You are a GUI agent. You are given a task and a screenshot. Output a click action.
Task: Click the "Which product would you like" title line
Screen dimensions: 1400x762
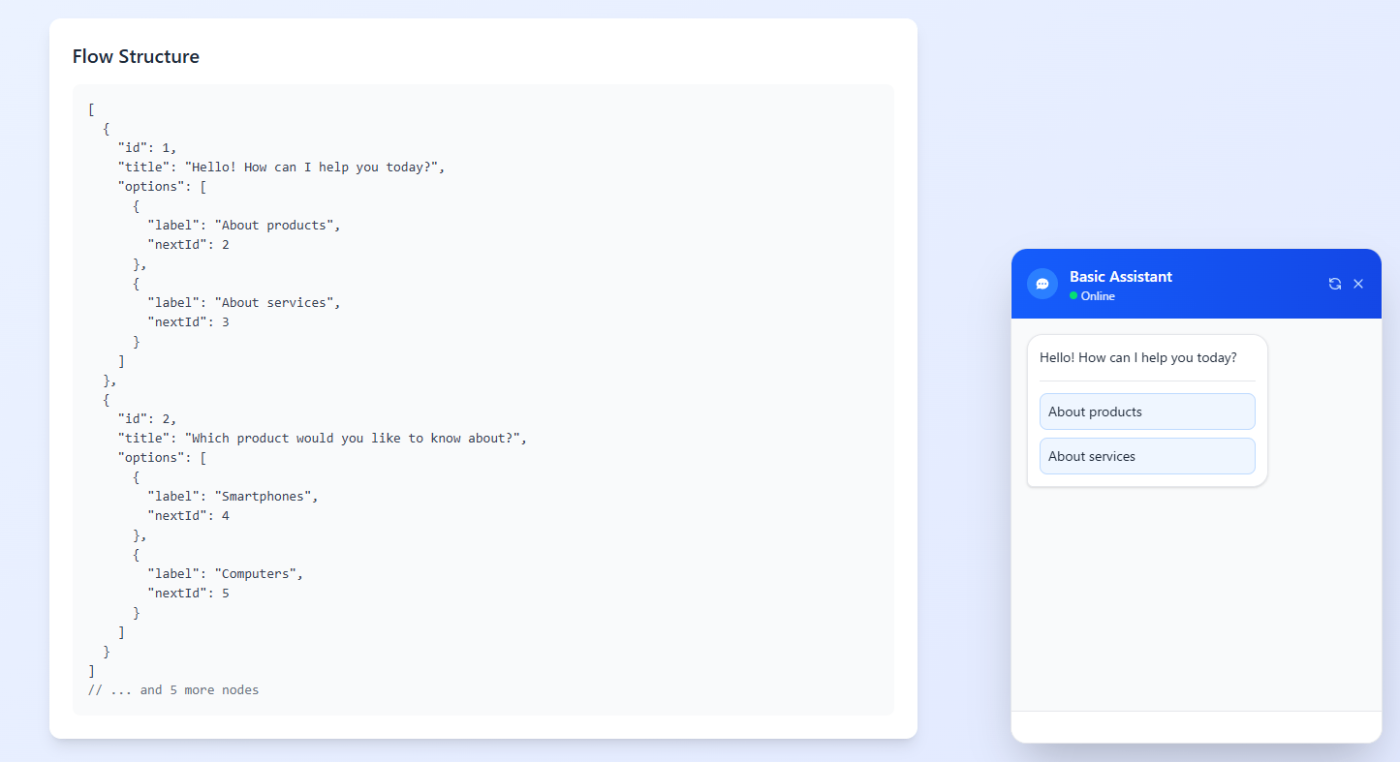coord(322,438)
